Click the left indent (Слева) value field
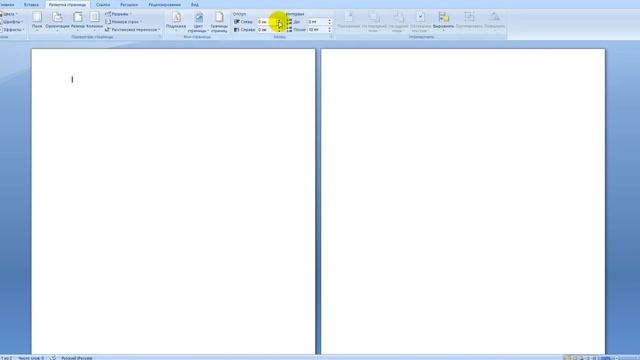 (x=267, y=22)
